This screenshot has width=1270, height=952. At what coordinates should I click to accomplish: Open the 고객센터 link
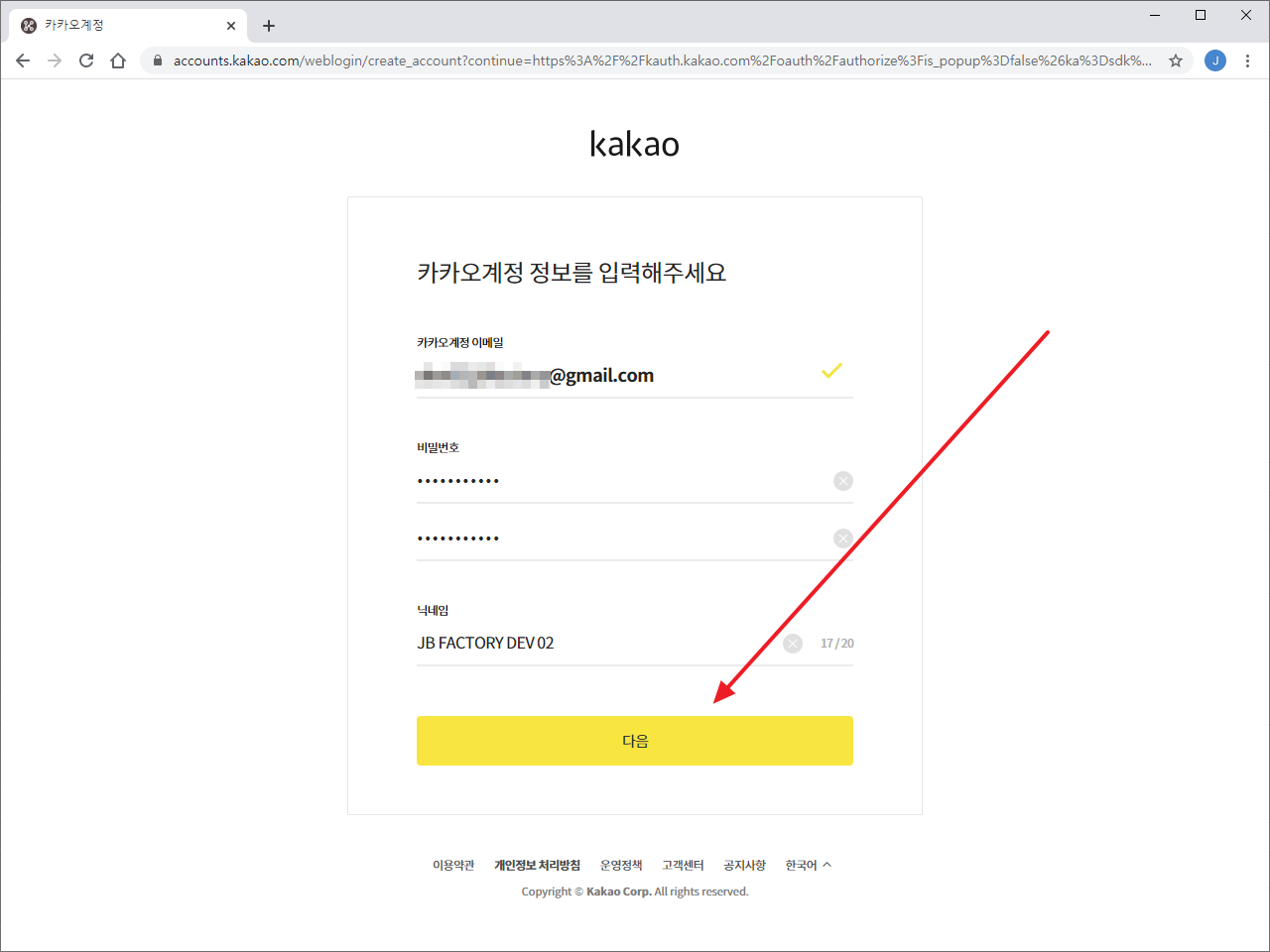pyautogui.click(x=684, y=866)
